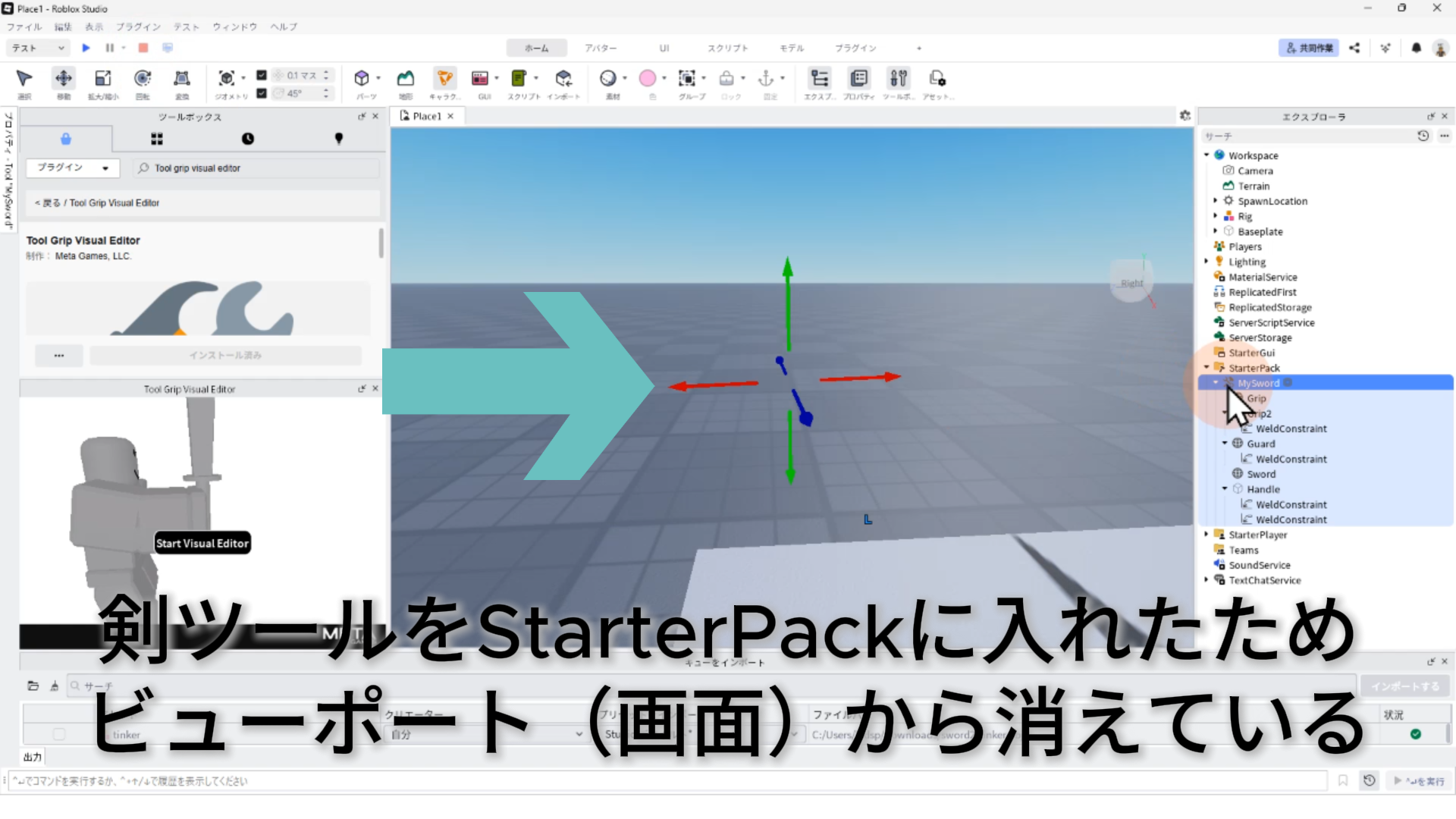
Task: Expand the Lighting tree node
Action: tap(1207, 261)
